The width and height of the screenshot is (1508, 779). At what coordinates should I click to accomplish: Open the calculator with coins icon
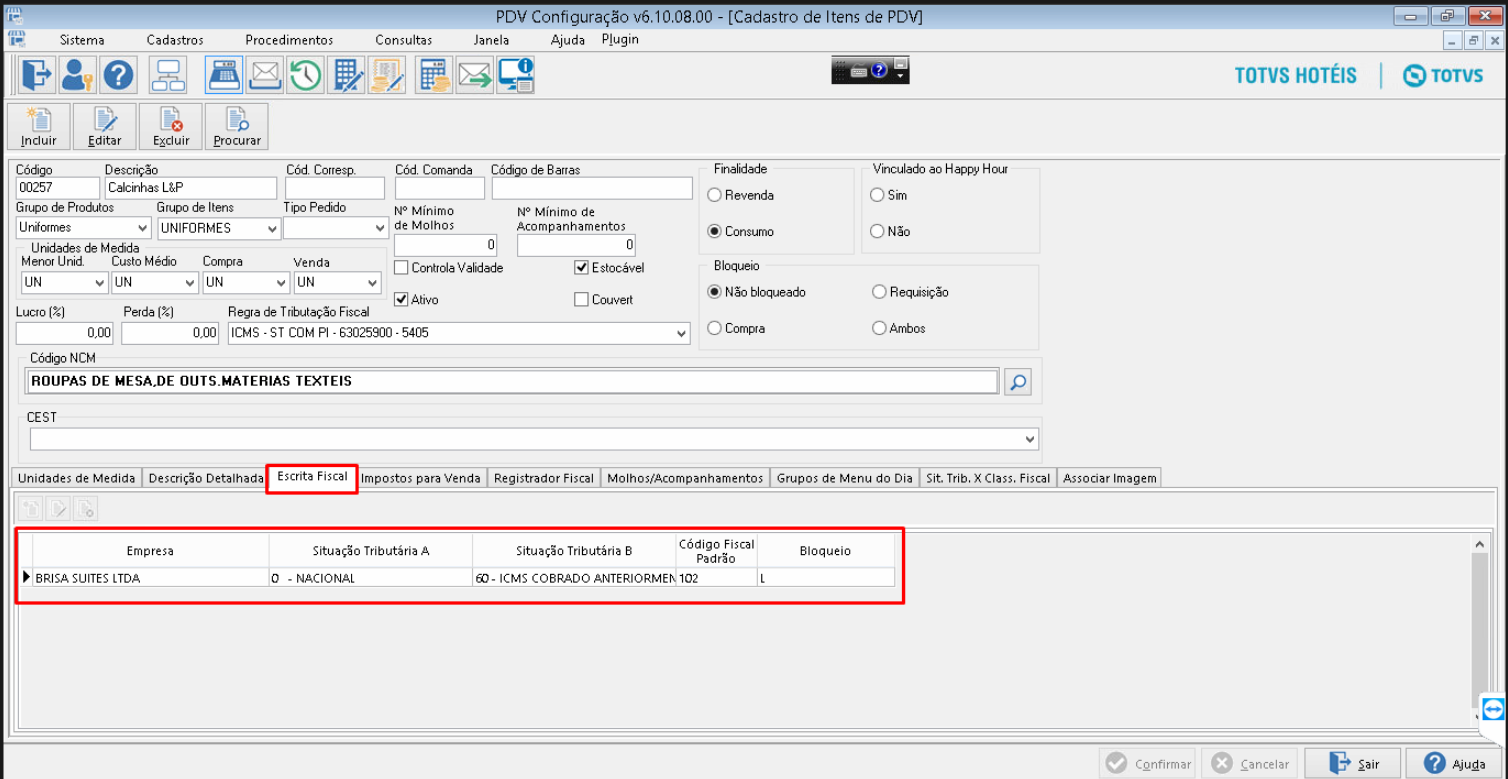pyautogui.click(x=434, y=75)
